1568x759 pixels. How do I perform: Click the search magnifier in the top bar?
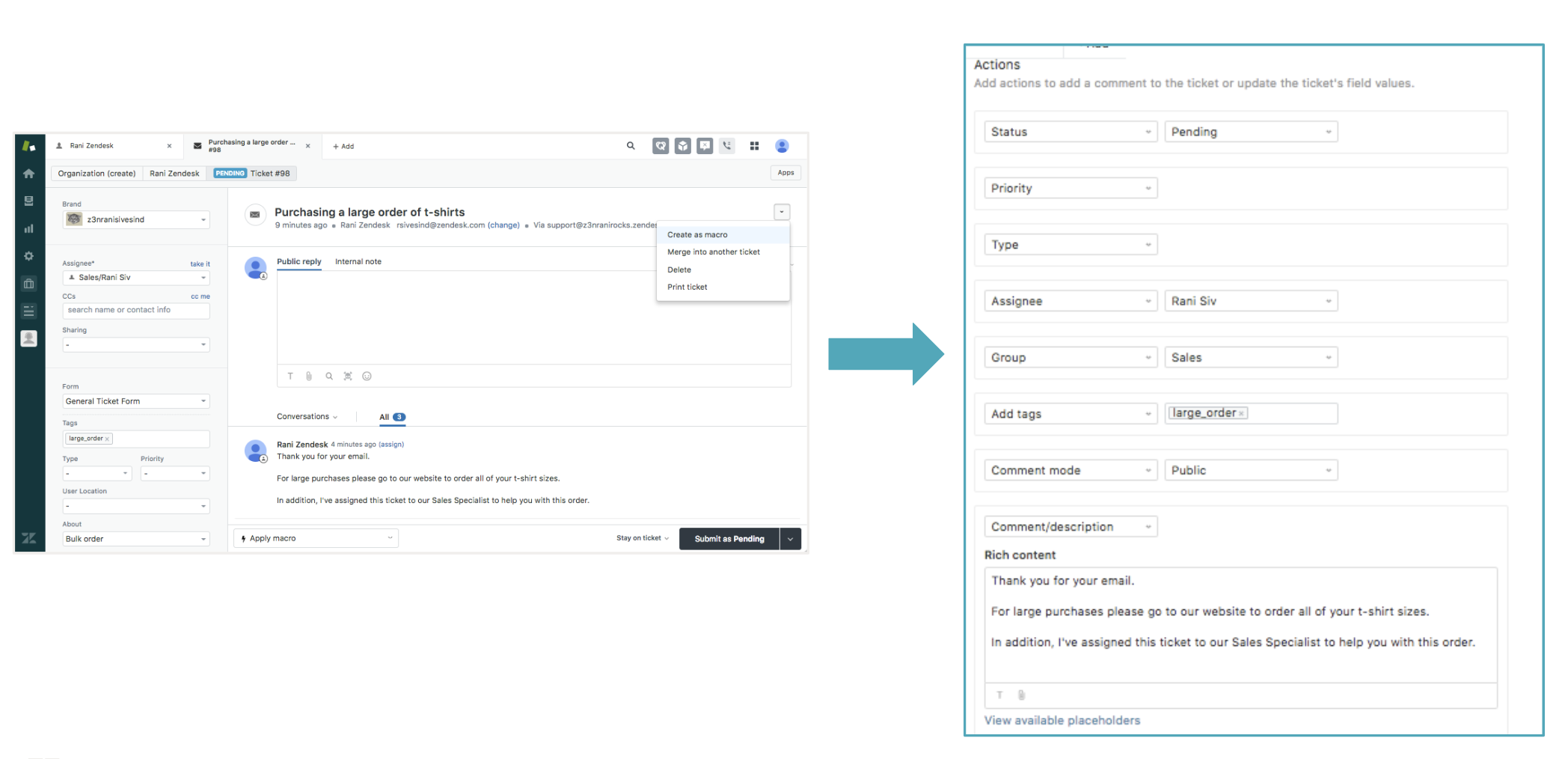pos(631,146)
